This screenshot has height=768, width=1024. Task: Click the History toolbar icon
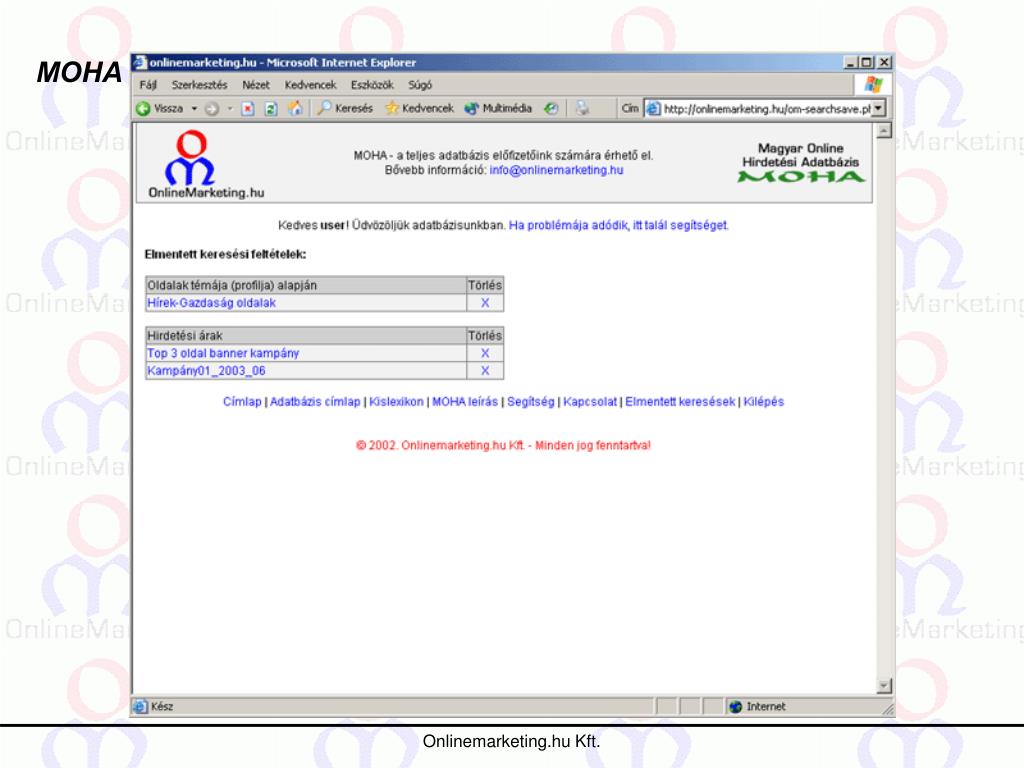[x=551, y=109]
